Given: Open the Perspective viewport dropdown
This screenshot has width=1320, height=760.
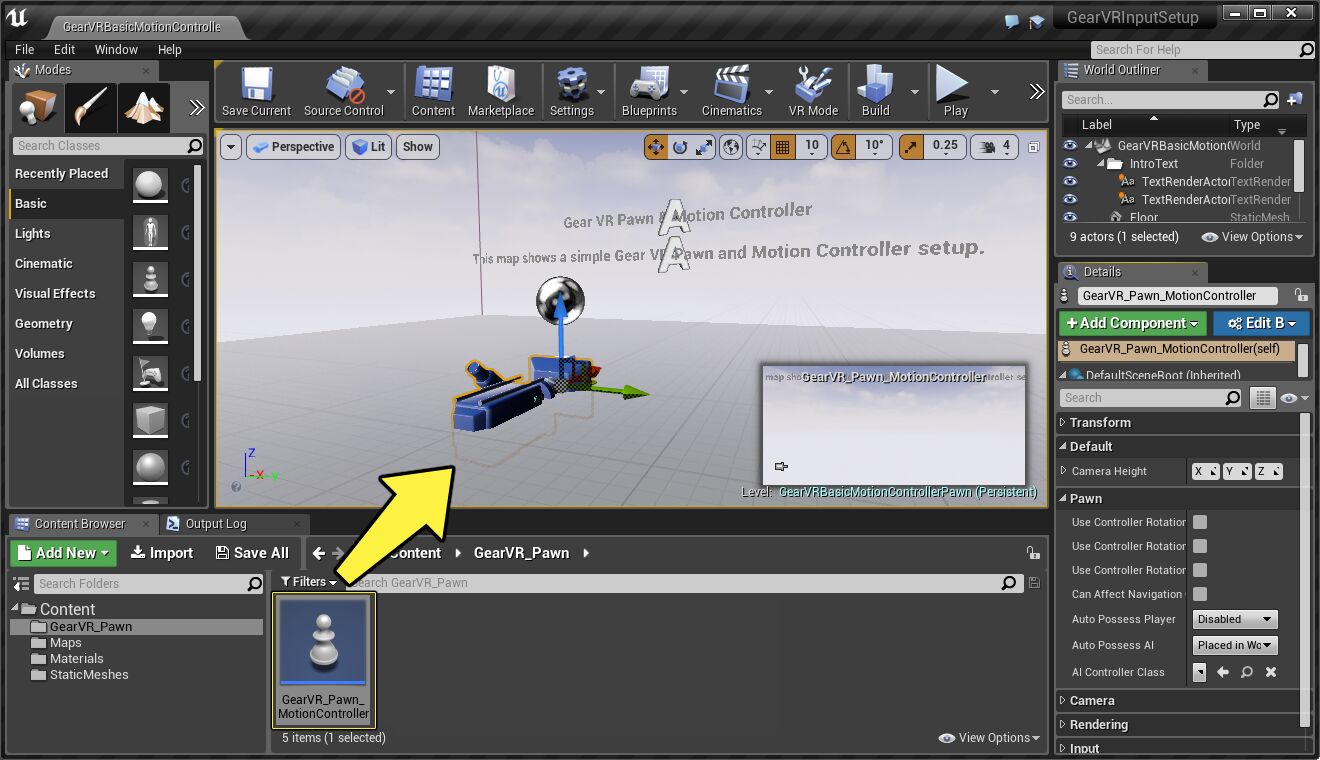Looking at the screenshot, I should pyautogui.click(x=293, y=147).
